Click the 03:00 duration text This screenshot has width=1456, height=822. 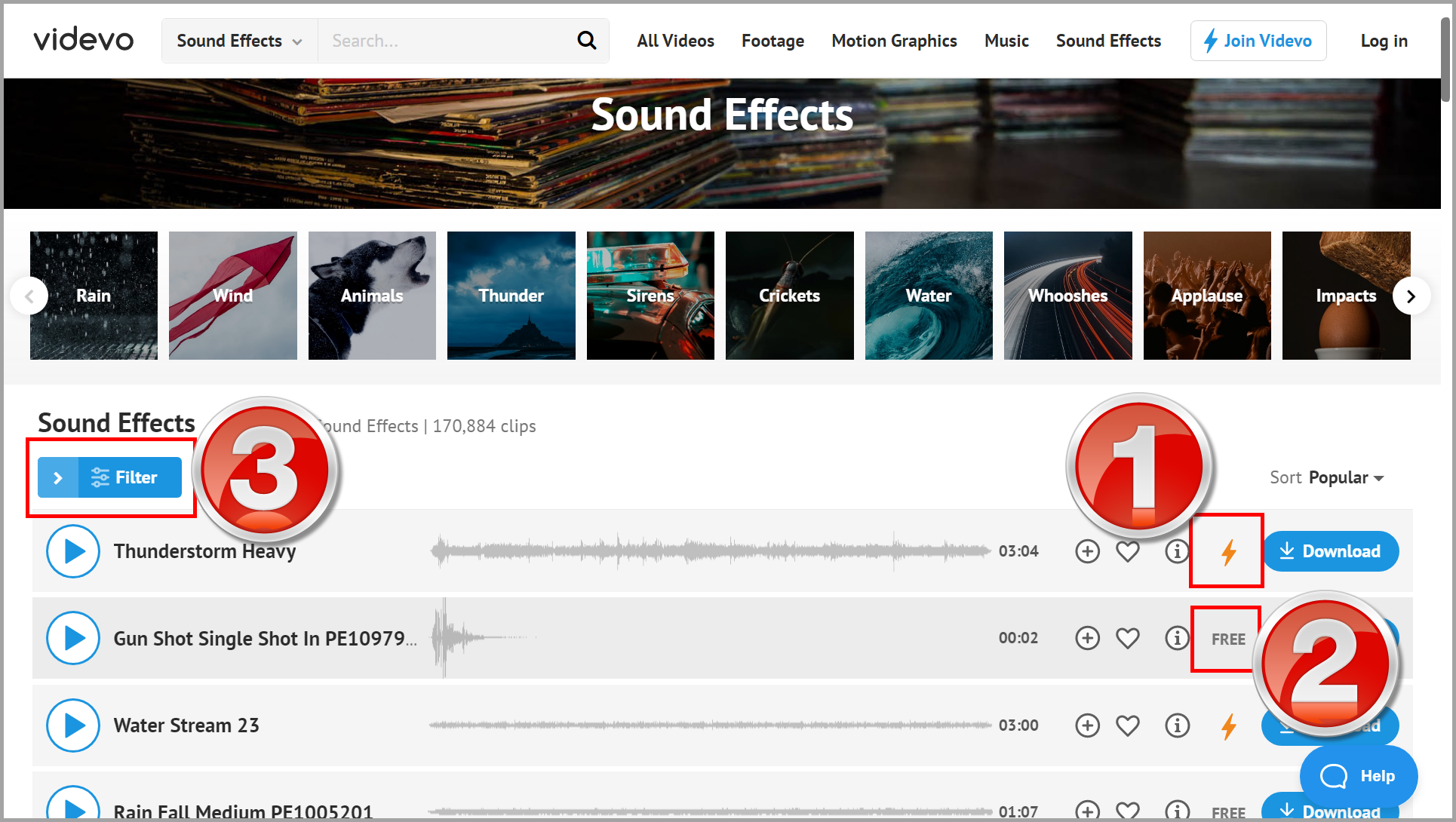[x=1018, y=725]
